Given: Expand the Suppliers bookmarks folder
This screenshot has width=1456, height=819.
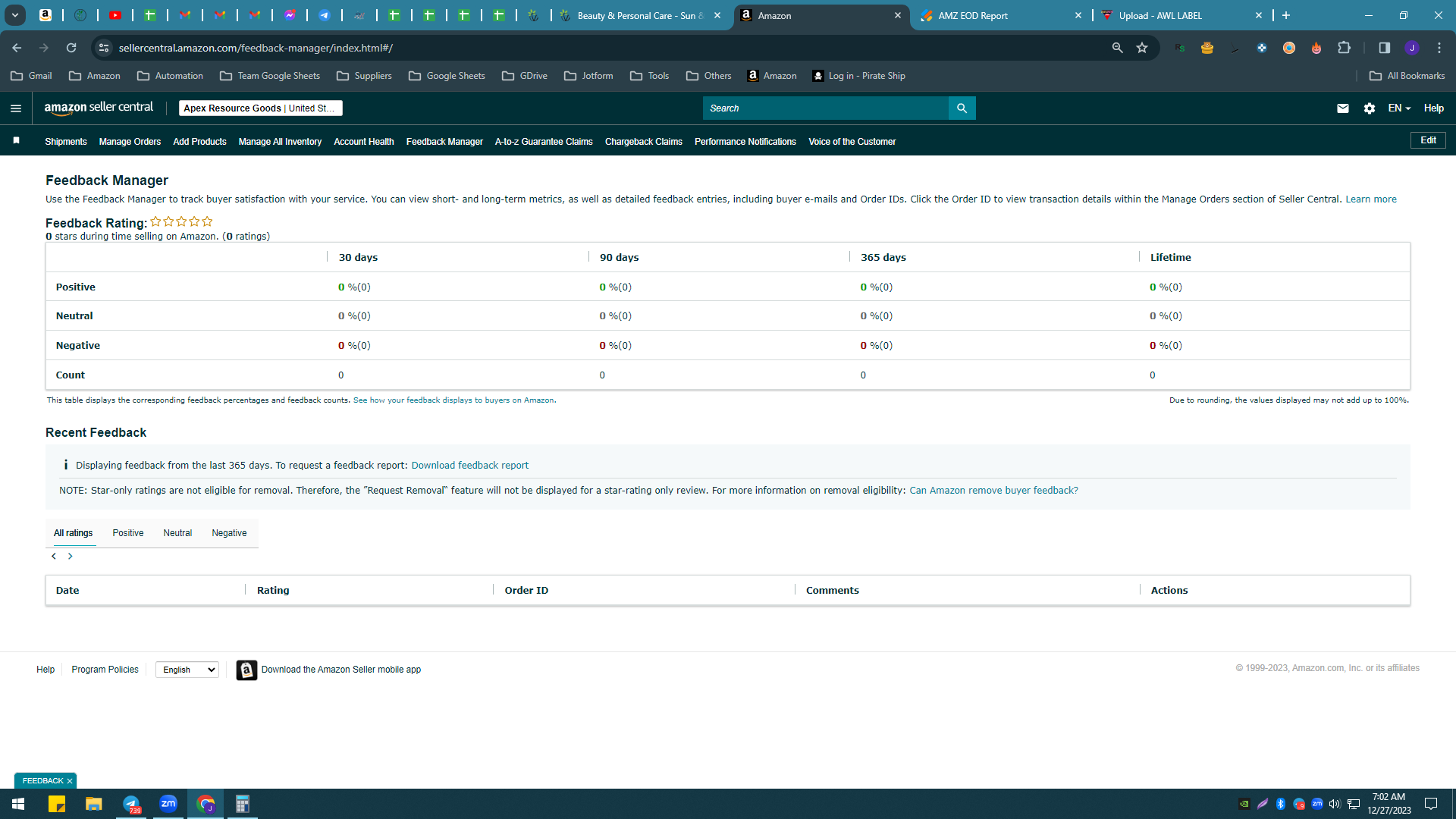Looking at the screenshot, I should 365,76.
